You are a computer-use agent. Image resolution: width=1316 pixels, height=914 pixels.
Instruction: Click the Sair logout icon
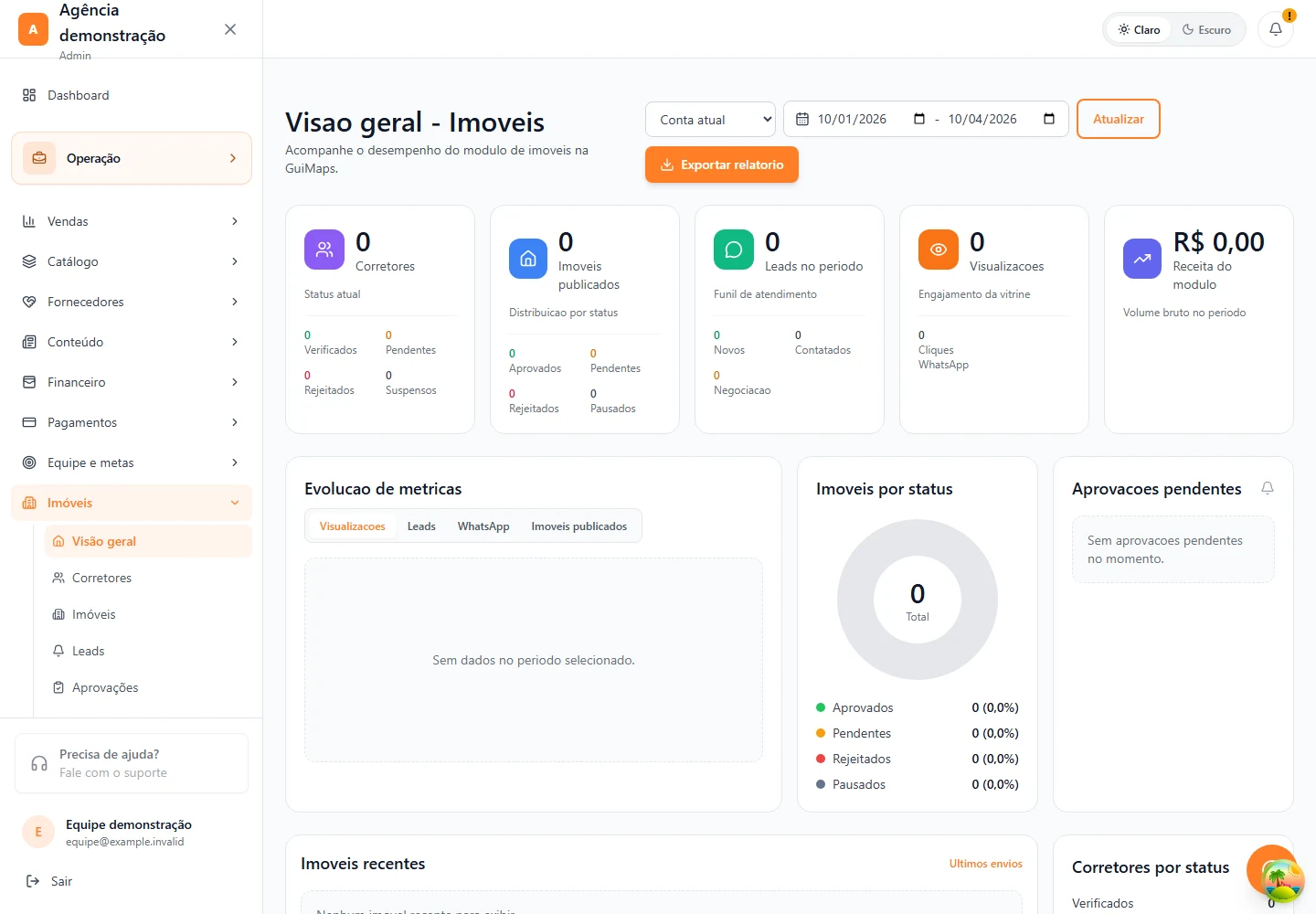[33, 881]
